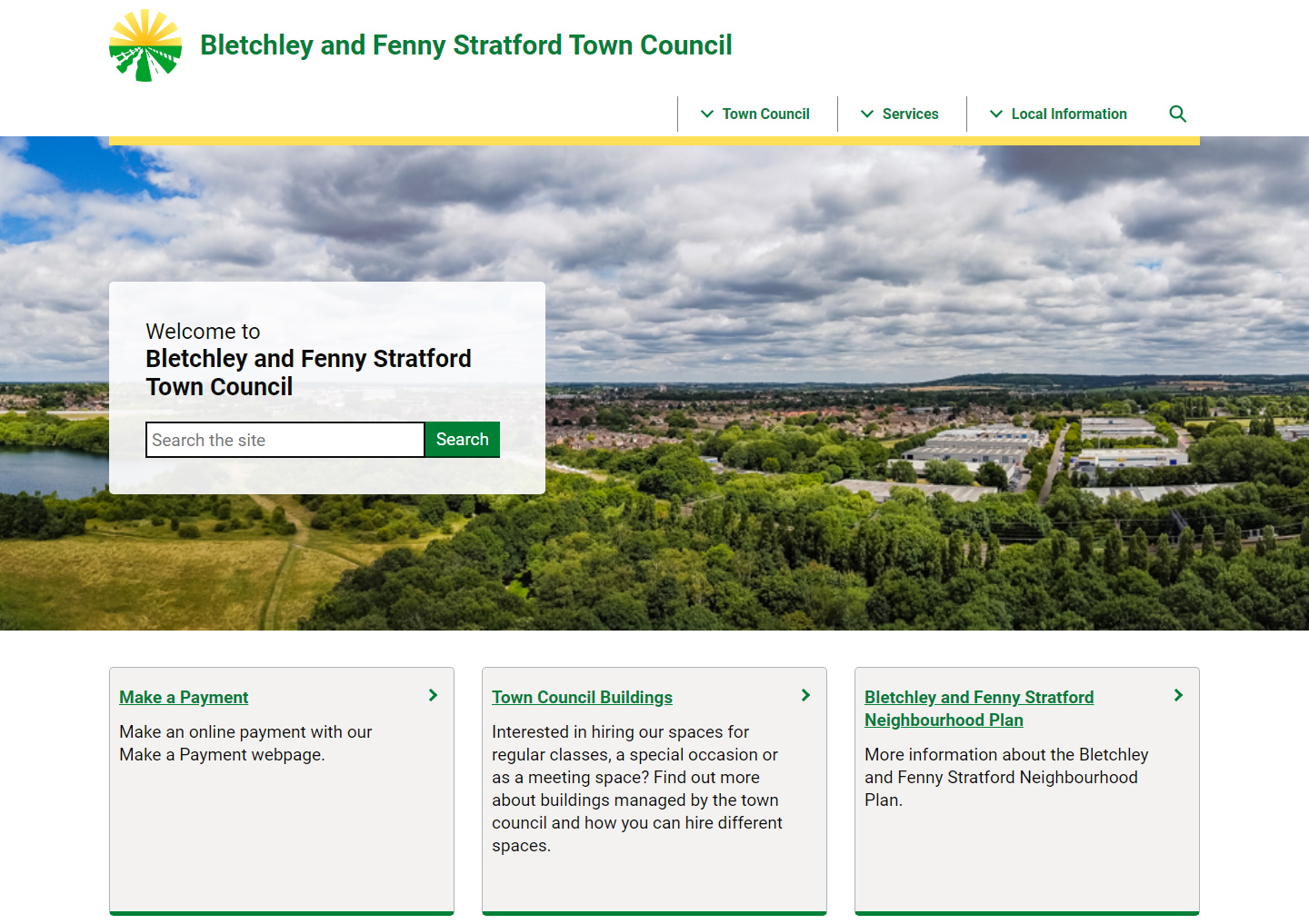
Task: Click 'More information about the Bletchley' description
Action: (1006, 777)
